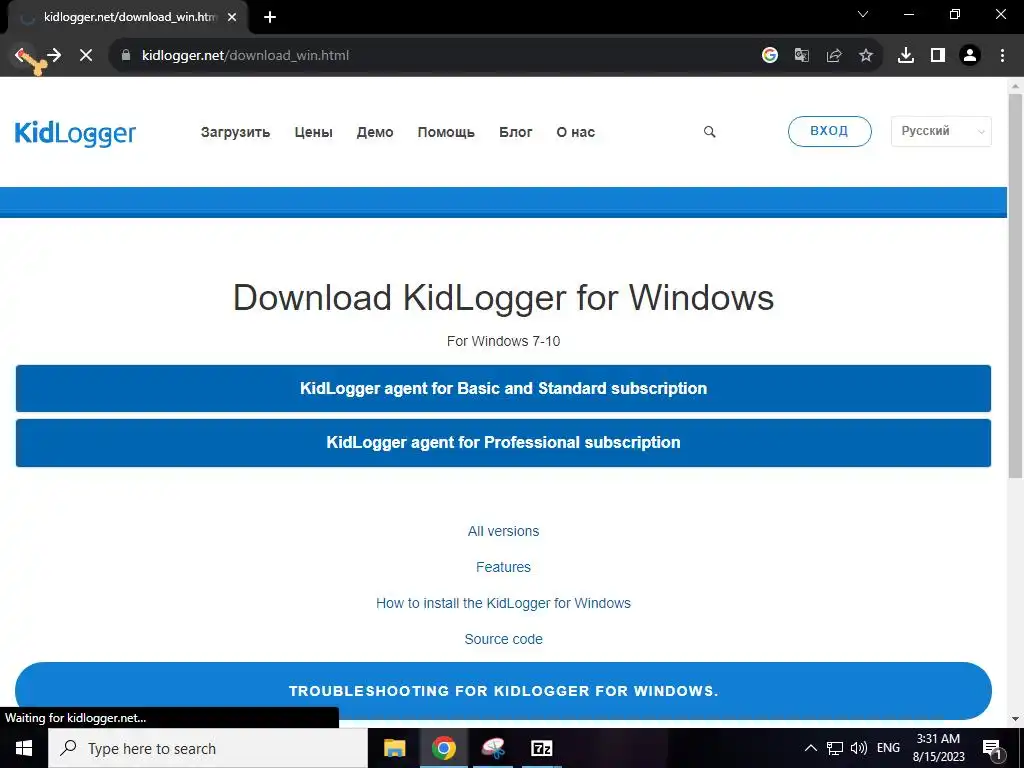Click the ENG input language indicator

click(888, 748)
